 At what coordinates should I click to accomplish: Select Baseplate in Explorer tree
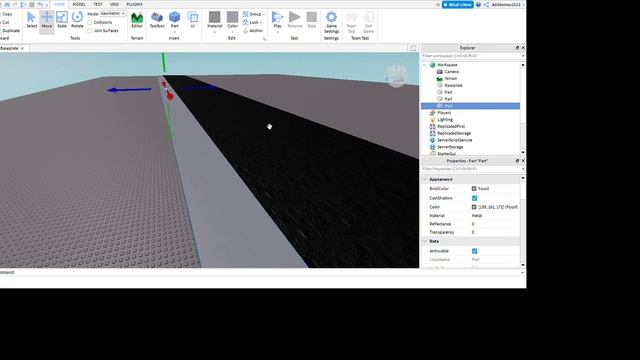pyautogui.click(x=453, y=85)
